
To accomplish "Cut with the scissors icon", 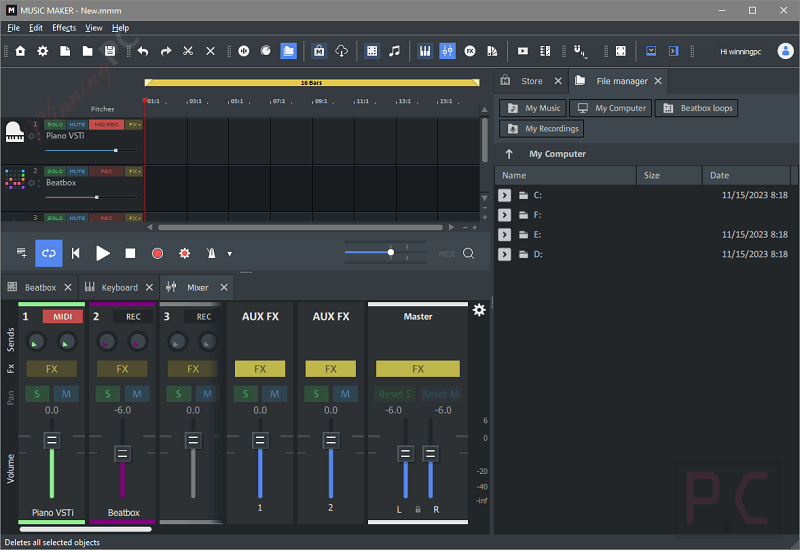I will tap(188, 51).
